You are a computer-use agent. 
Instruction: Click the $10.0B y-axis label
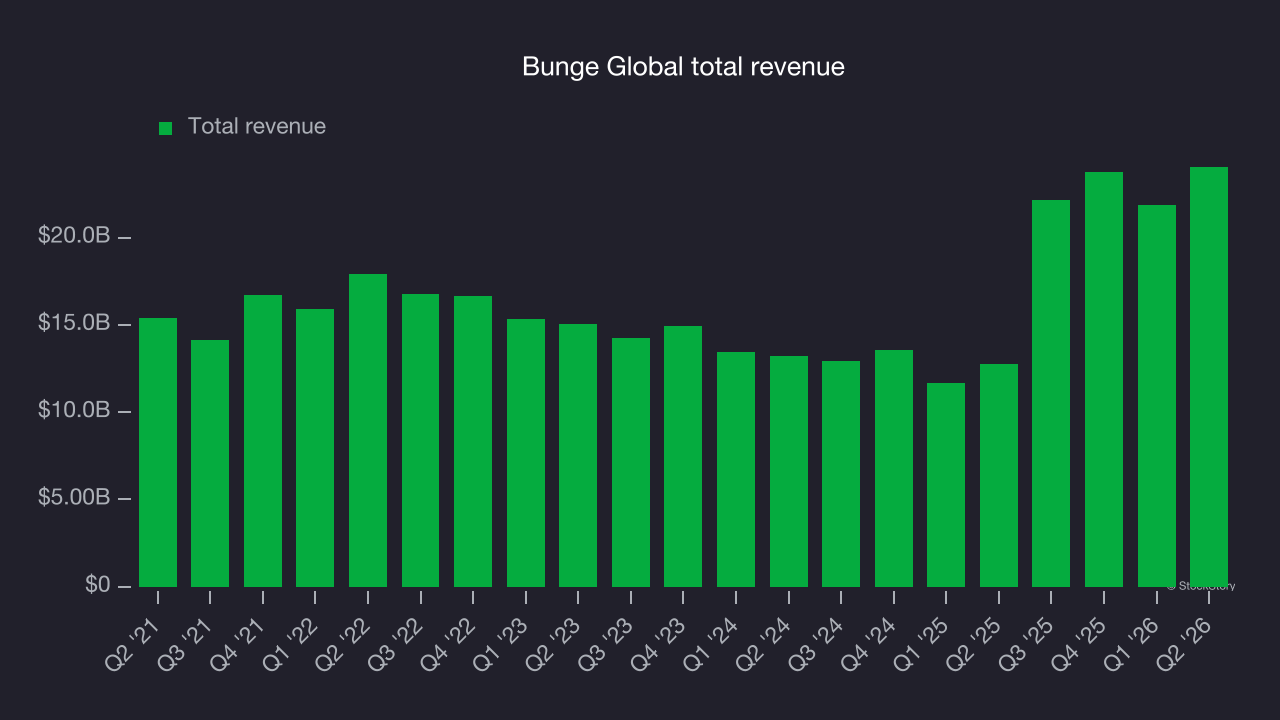coord(74,411)
